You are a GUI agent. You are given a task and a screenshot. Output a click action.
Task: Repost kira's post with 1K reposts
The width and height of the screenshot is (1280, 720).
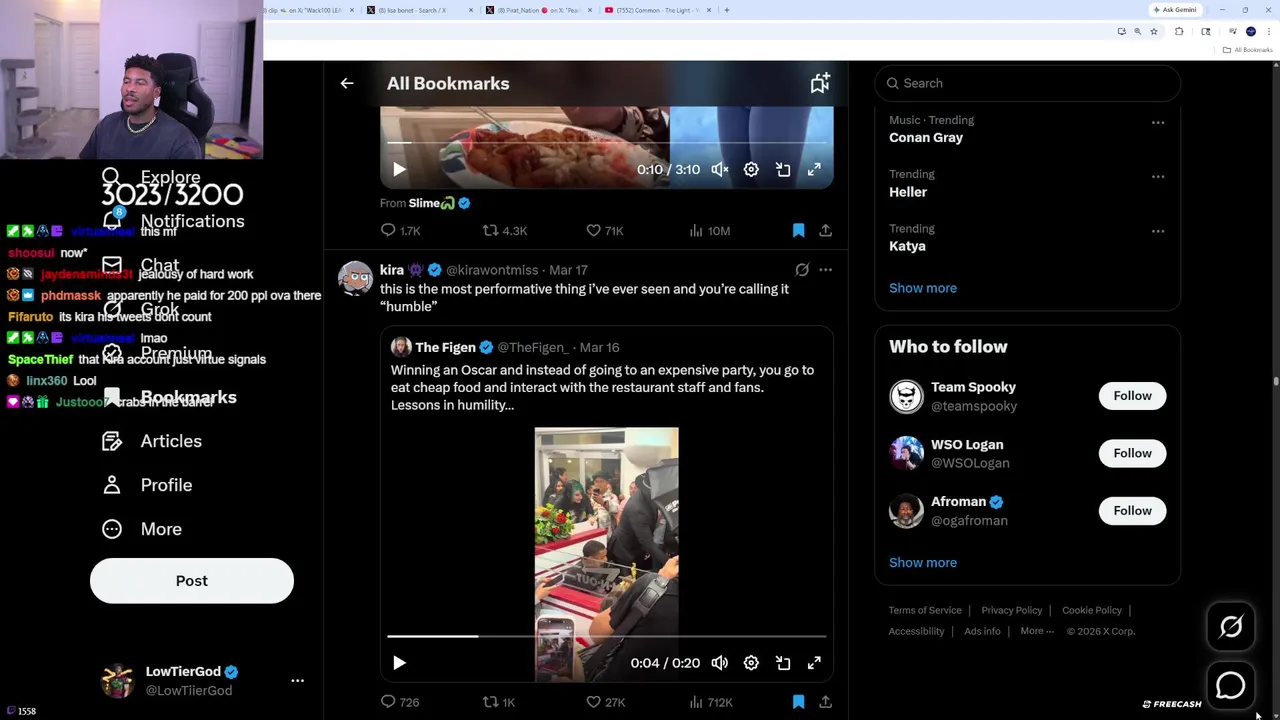tap(499, 702)
